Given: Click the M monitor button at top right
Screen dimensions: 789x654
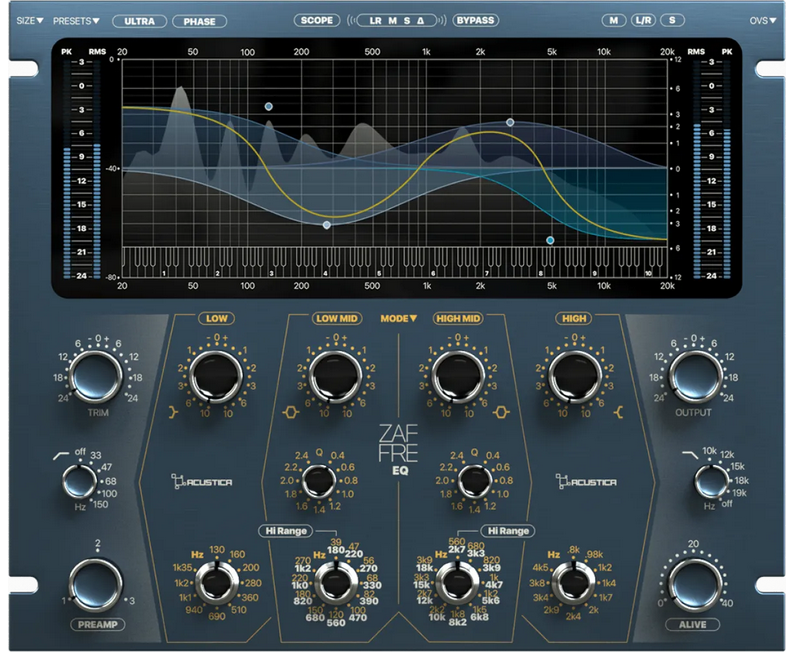Looking at the screenshot, I should pyautogui.click(x=613, y=20).
